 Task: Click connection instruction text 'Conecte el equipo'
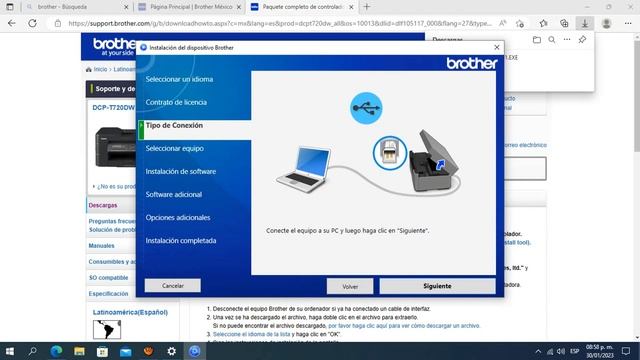pyautogui.click(x=347, y=231)
